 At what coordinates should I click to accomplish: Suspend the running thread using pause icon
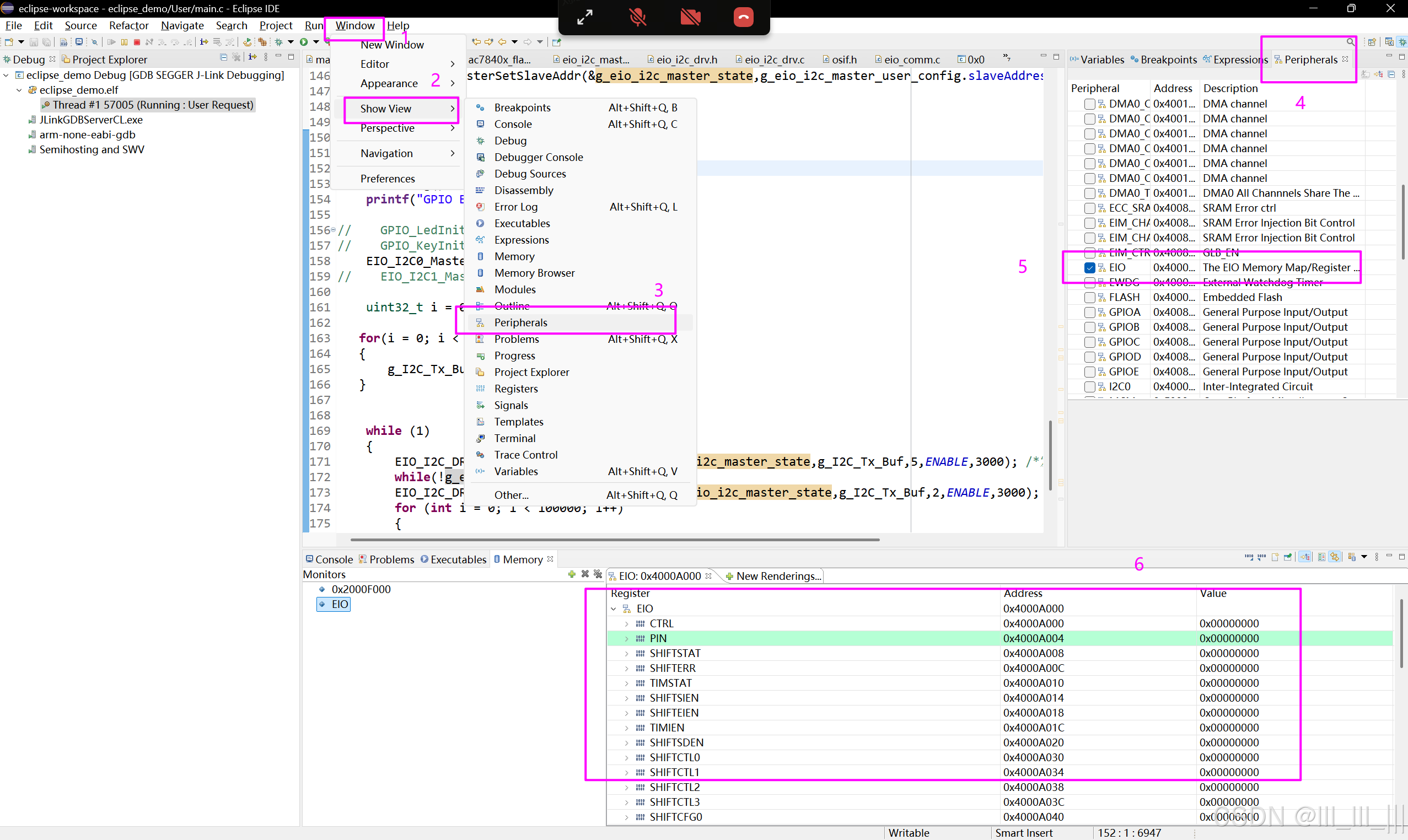coord(125,41)
